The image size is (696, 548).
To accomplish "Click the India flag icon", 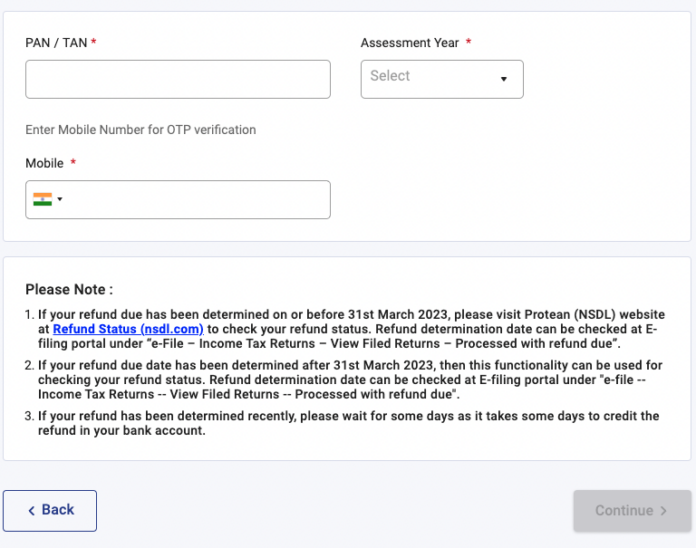I will pos(43,199).
